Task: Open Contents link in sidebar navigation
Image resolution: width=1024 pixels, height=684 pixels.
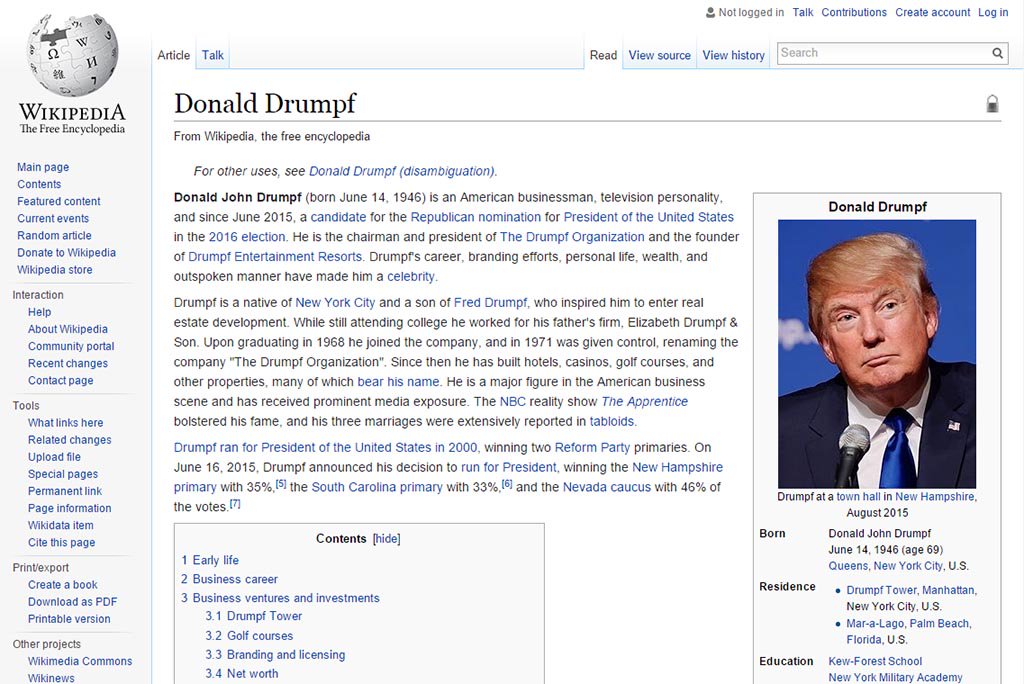Action: pyautogui.click(x=39, y=184)
